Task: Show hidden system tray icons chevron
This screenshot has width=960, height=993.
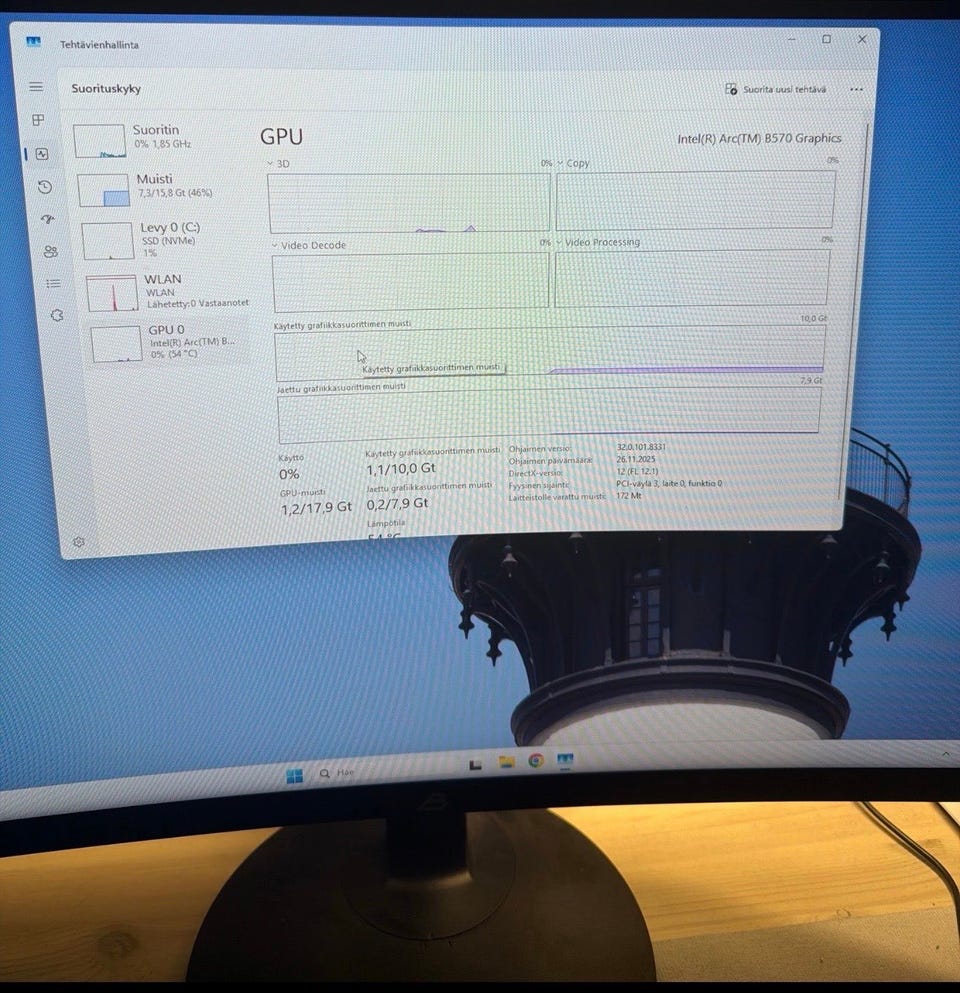Action: click(945, 754)
